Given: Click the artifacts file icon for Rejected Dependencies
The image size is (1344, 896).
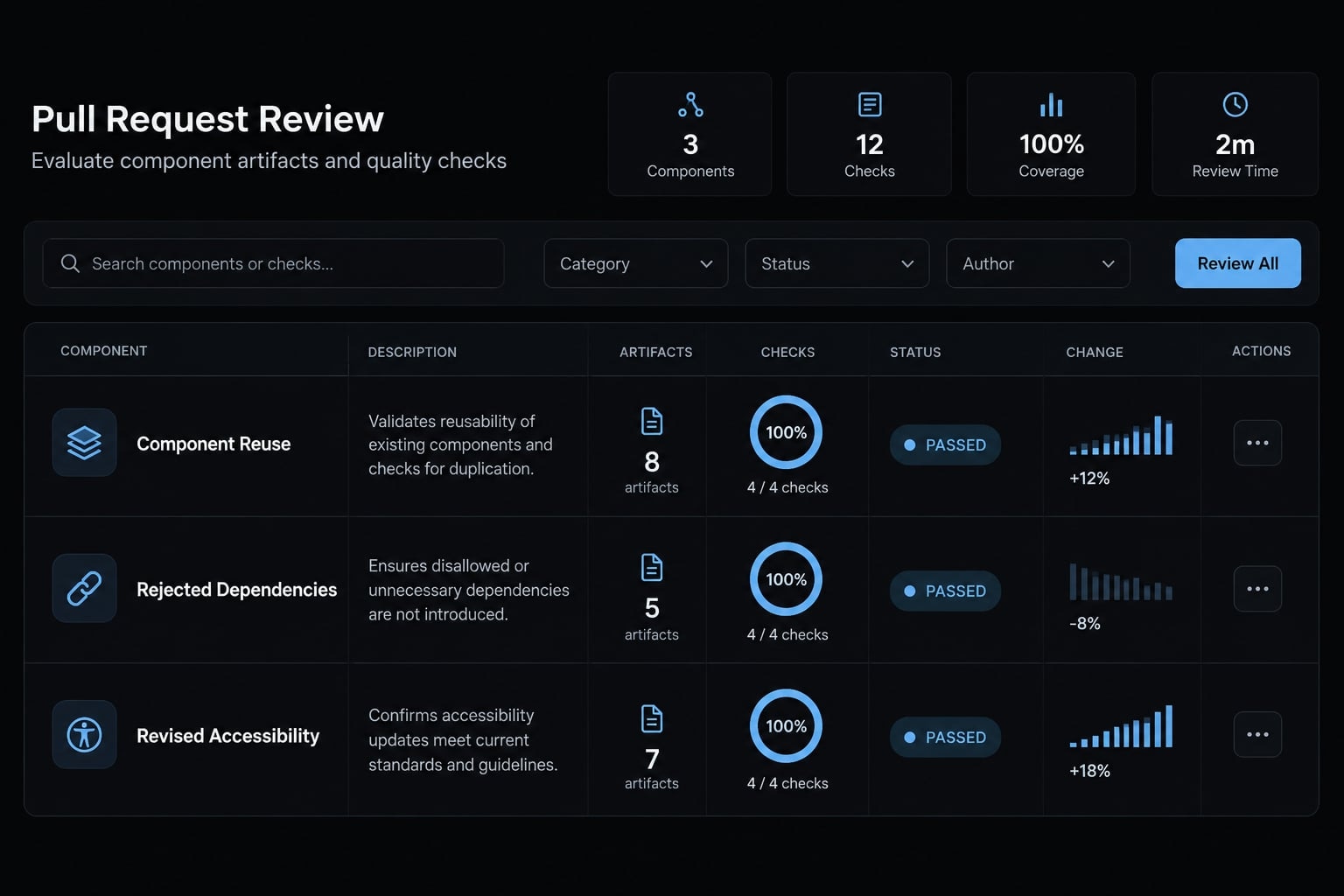Looking at the screenshot, I should tap(652, 568).
